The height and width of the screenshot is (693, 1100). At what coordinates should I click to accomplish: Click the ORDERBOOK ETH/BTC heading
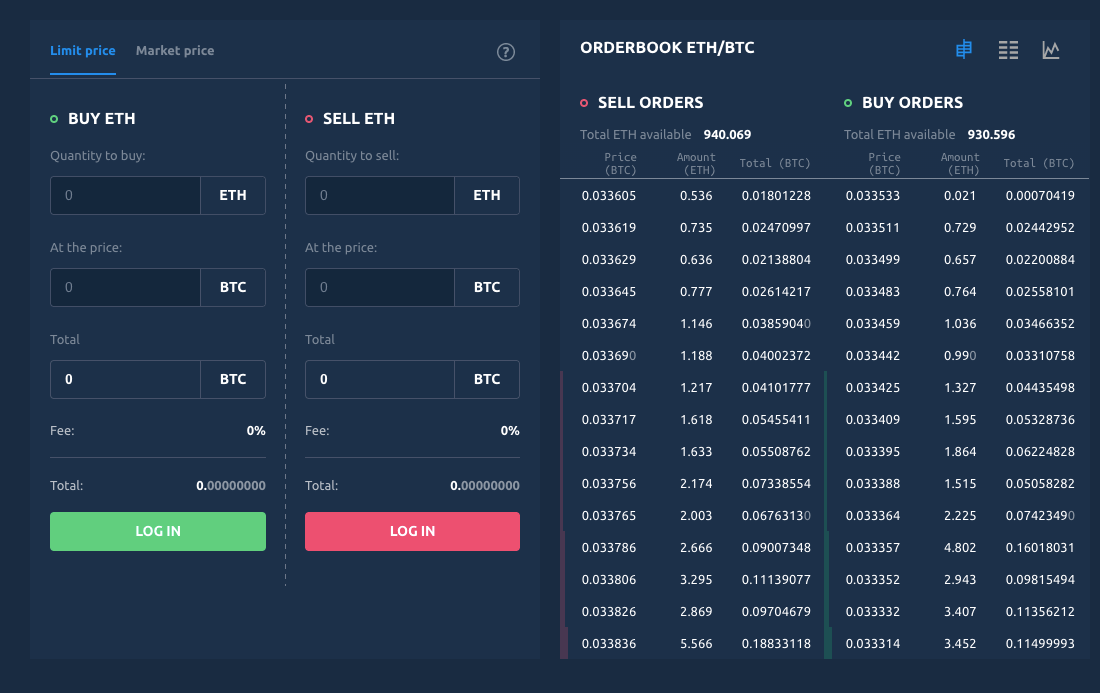tap(667, 48)
